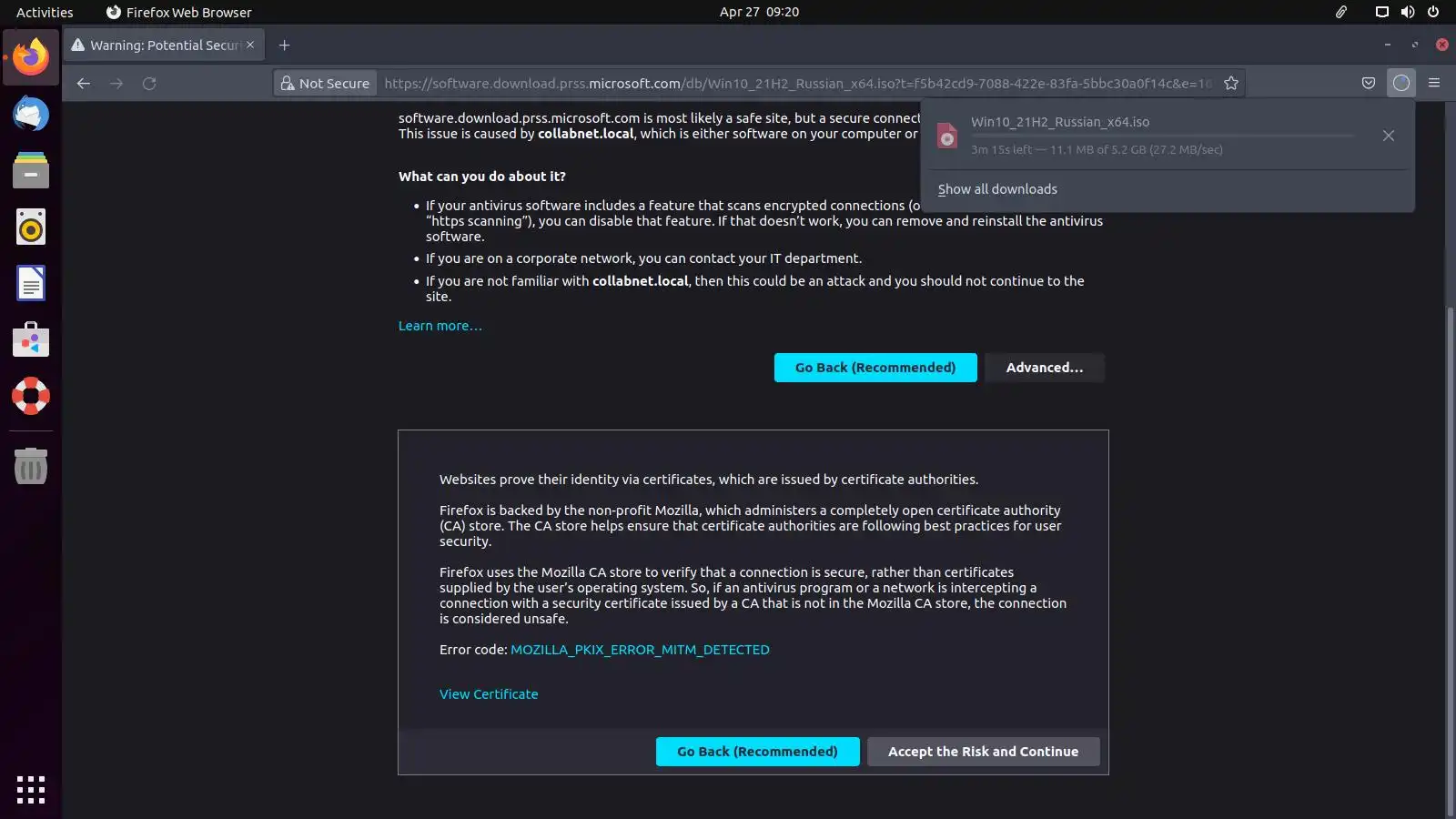The width and height of the screenshot is (1456, 819).
Task: Click the forward navigation arrow
Action: (x=116, y=83)
